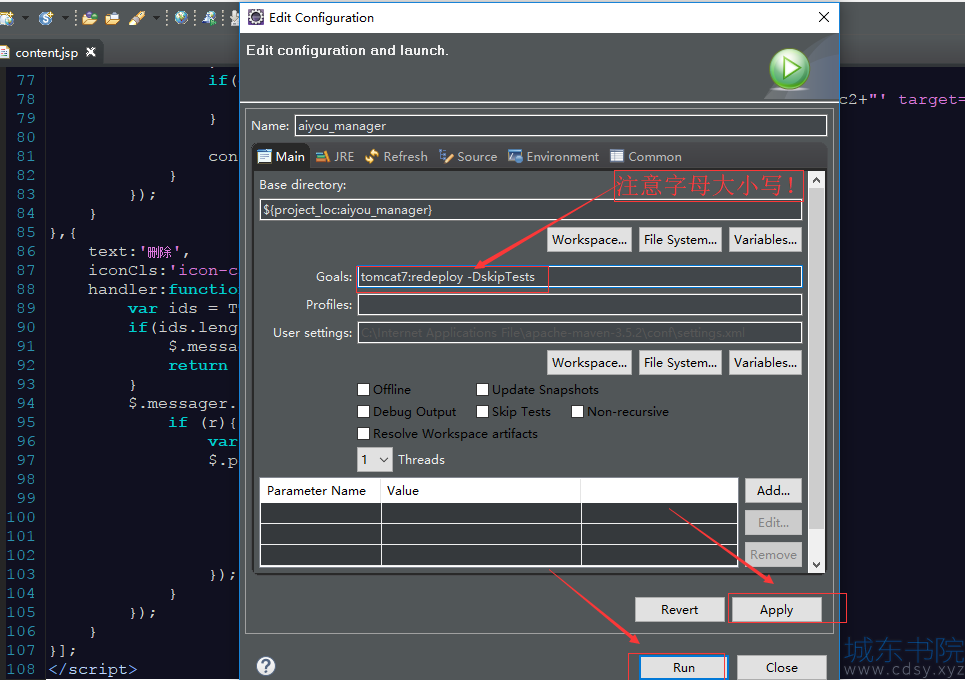Click the web browser globe toolbar icon
Image resolution: width=965 pixels, height=680 pixels.
tap(181, 18)
